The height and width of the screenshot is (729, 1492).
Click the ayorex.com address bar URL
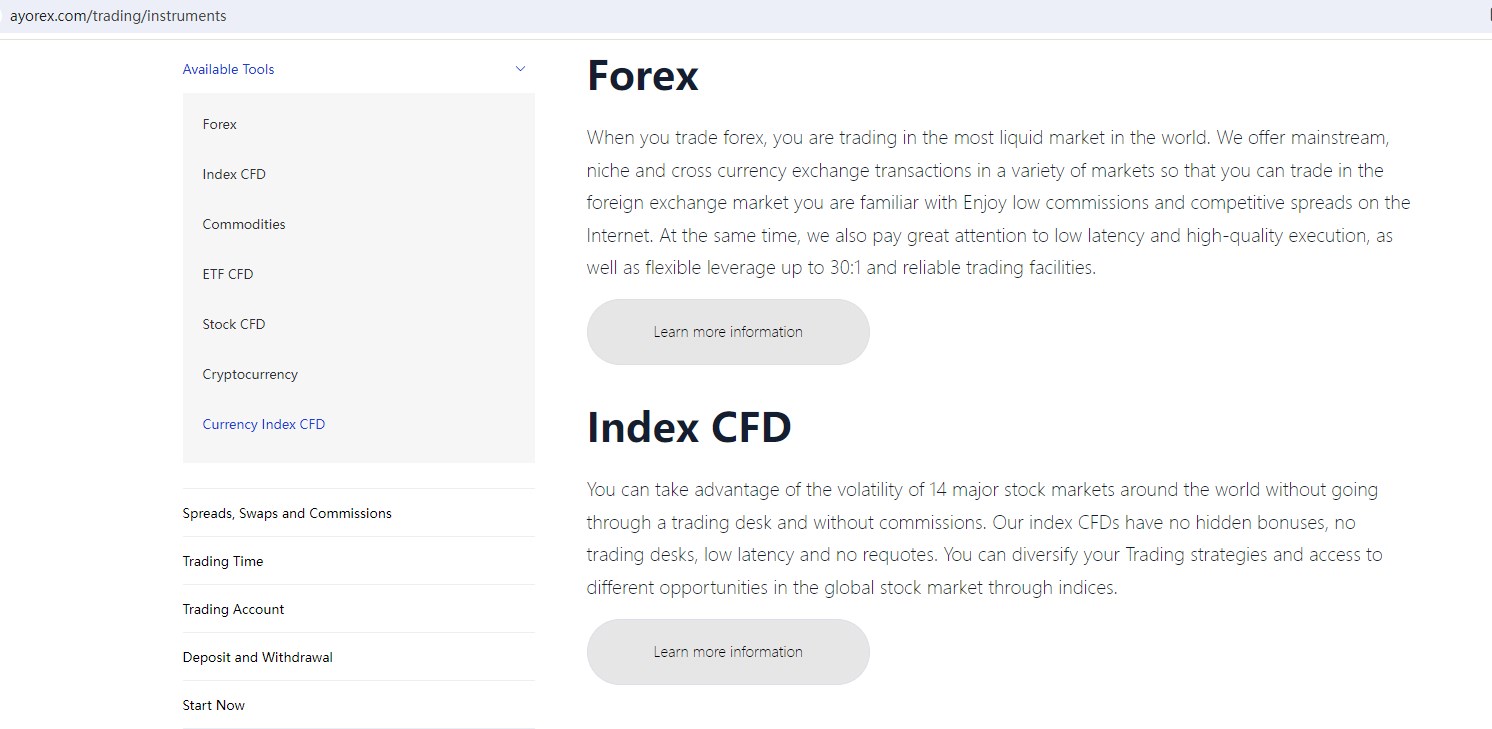coord(118,16)
